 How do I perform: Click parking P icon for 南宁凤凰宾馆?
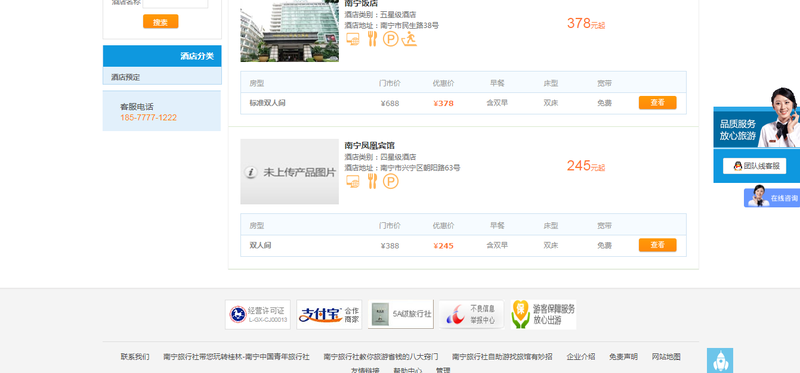click(391, 182)
